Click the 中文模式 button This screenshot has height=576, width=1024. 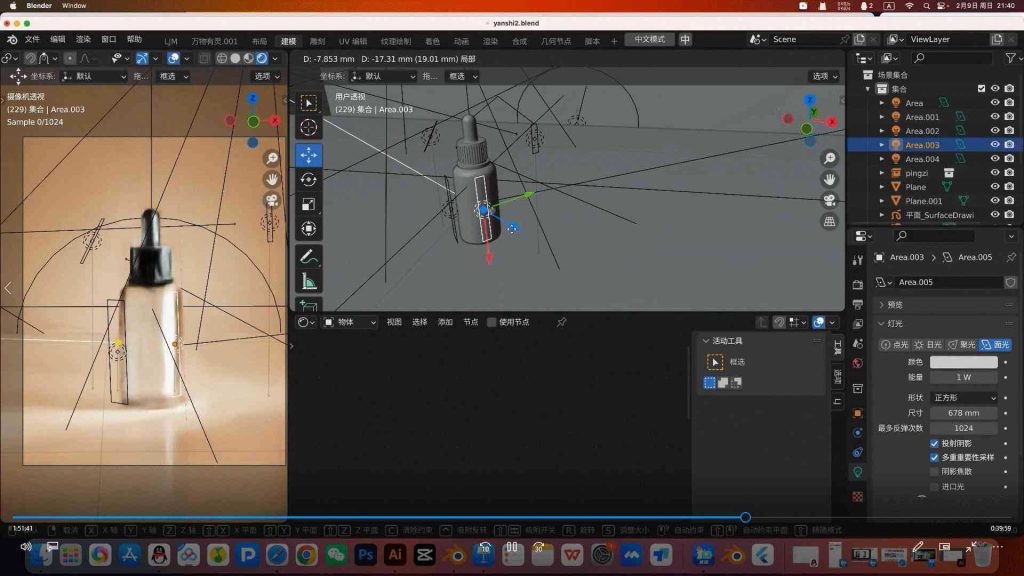coord(650,40)
